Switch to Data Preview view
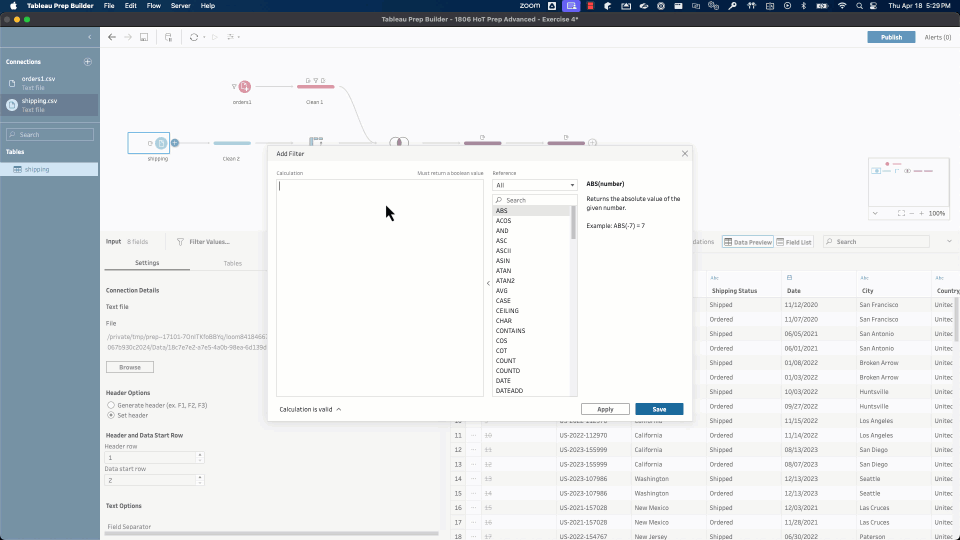The width and height of the screenshot is (960, 540). 748,242
